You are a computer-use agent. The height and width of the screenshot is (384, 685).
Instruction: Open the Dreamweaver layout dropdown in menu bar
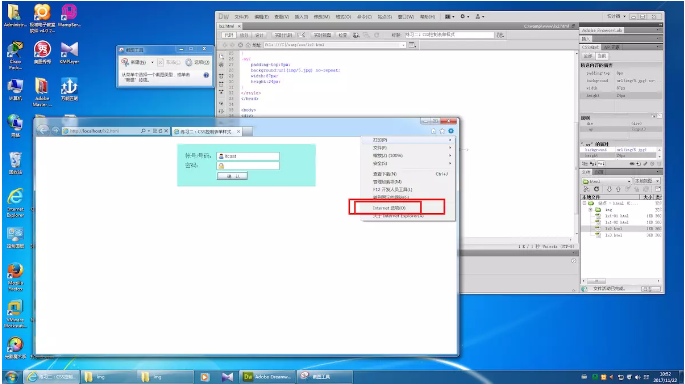449,17
